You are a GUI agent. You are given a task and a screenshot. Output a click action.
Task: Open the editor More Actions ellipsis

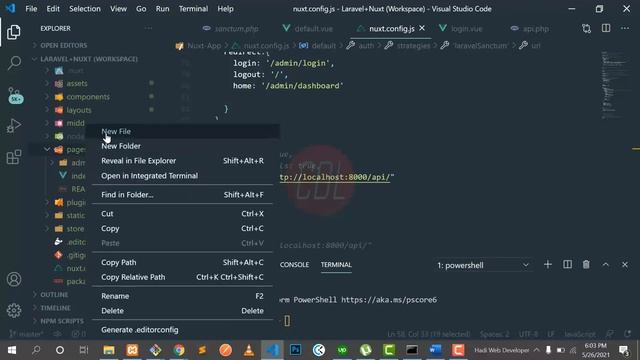[x=625, y=28]
